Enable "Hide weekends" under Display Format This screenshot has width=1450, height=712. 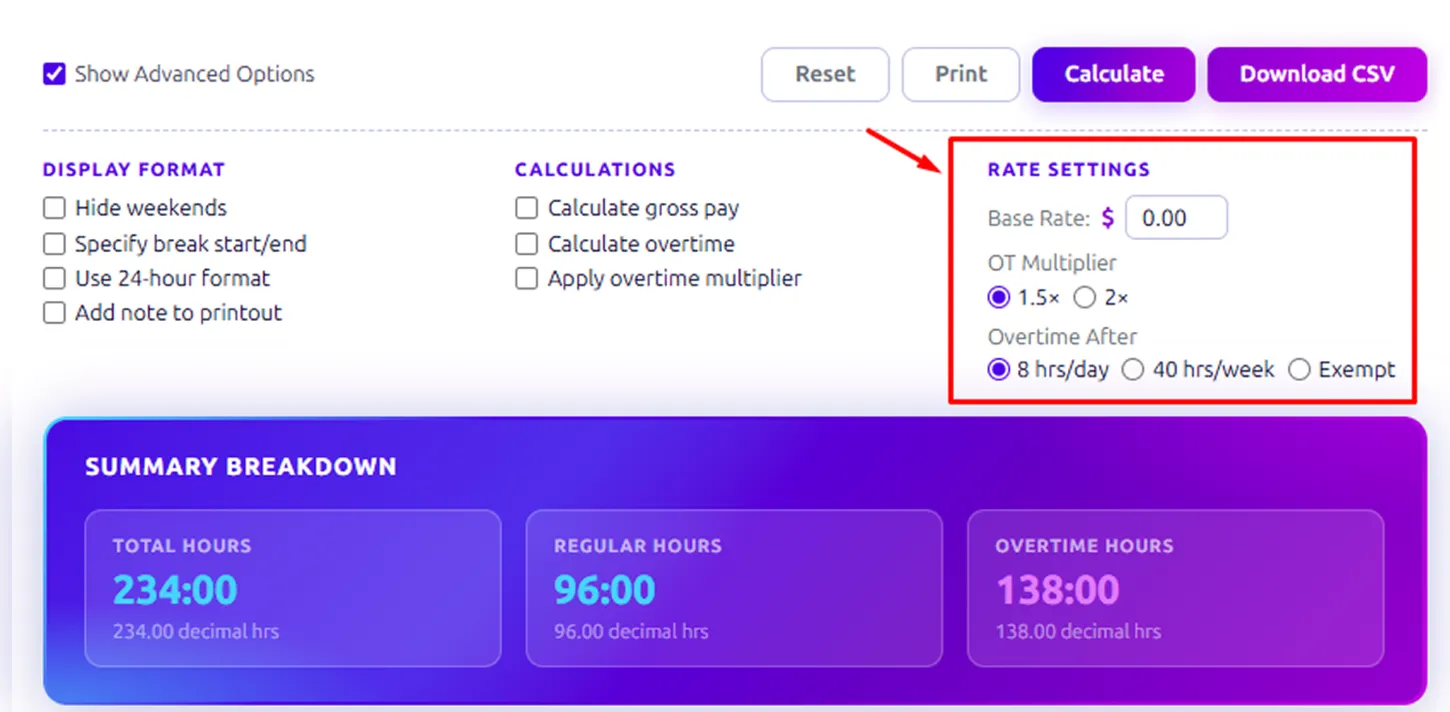click(54, 208)
